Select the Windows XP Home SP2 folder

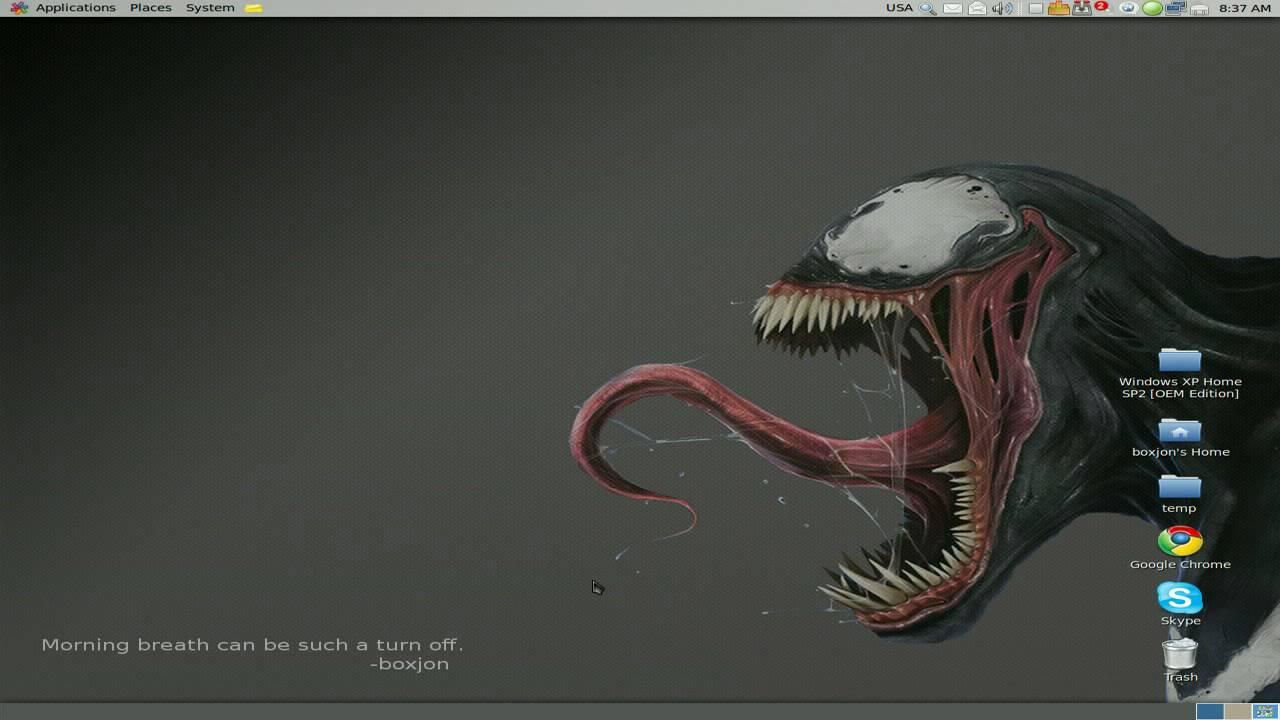(x=1180, y=373)
